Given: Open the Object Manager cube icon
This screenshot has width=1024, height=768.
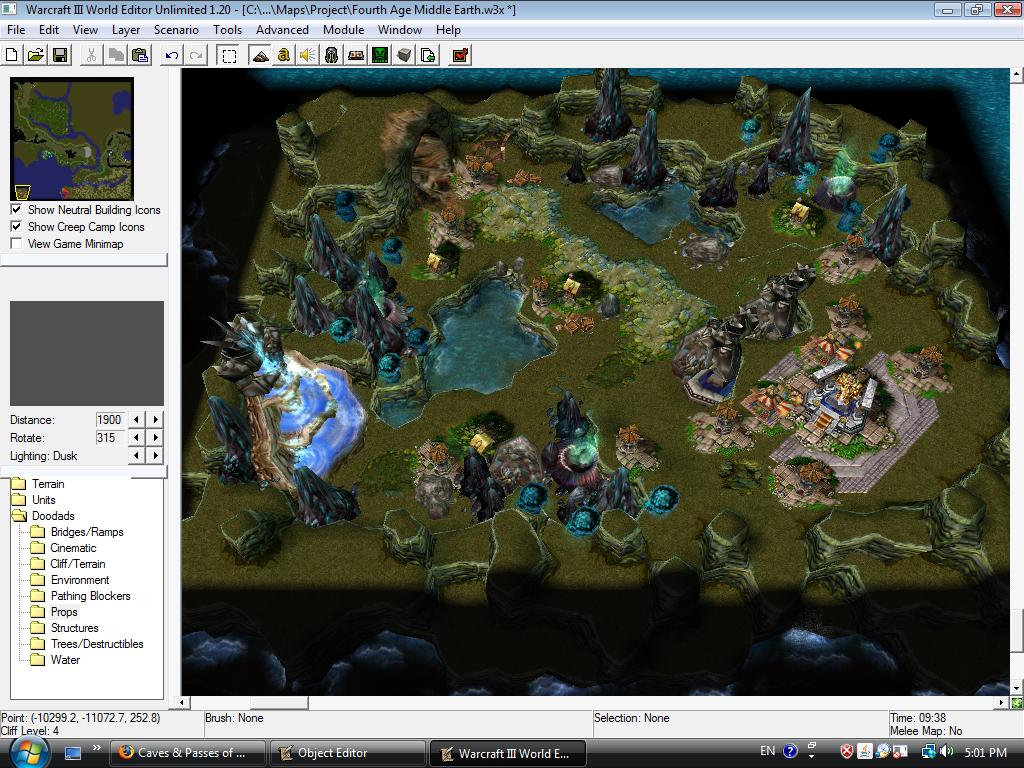Looking at the screenshot, I should [404, 56].
